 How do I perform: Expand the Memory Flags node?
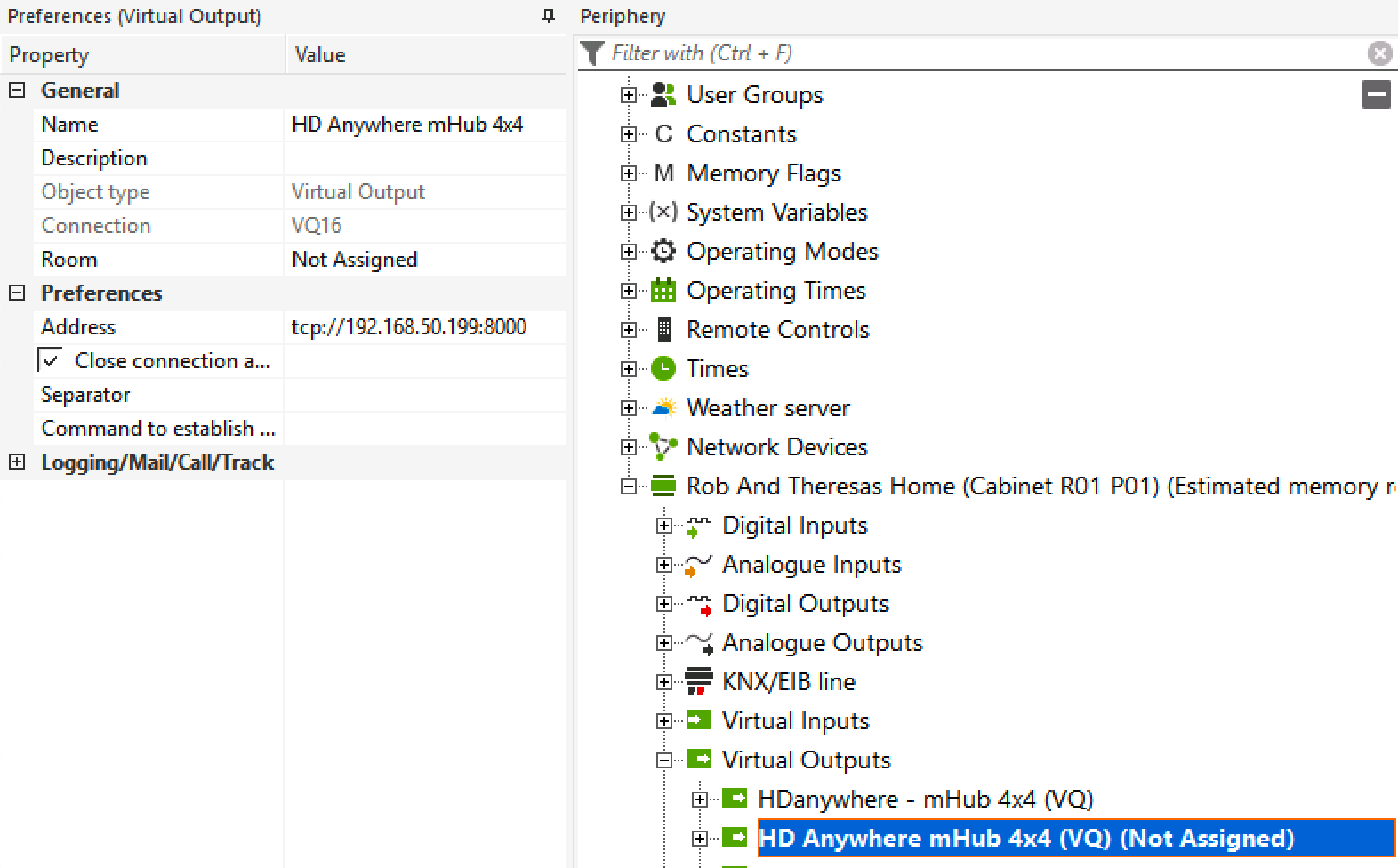629,173
